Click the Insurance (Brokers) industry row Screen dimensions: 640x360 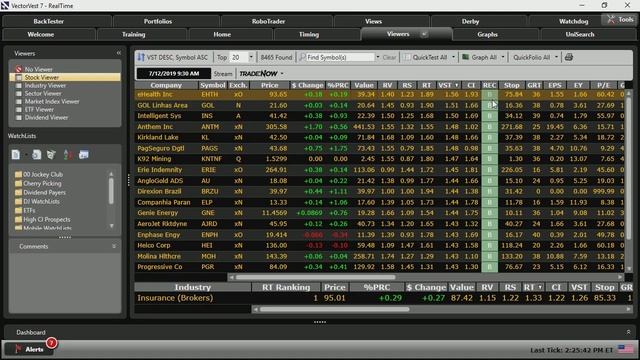(x=384, y=298)
